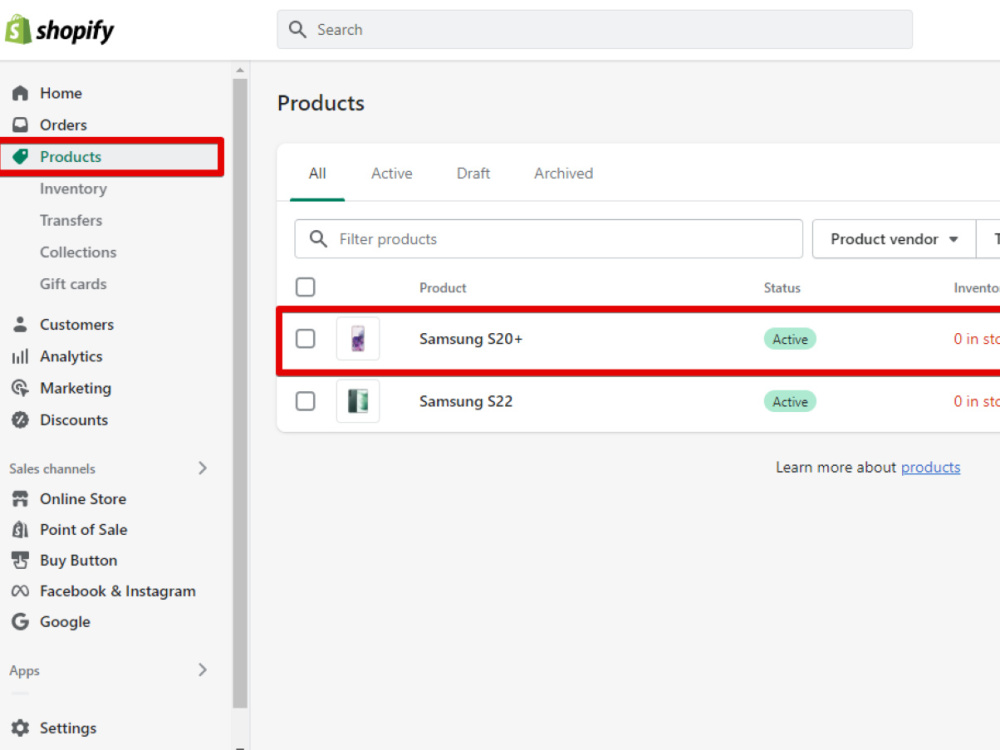This screenshot has width=1000, height=750.
Task: Click the Active badge on Samsung S20+
Action: (x=790, y=339)
